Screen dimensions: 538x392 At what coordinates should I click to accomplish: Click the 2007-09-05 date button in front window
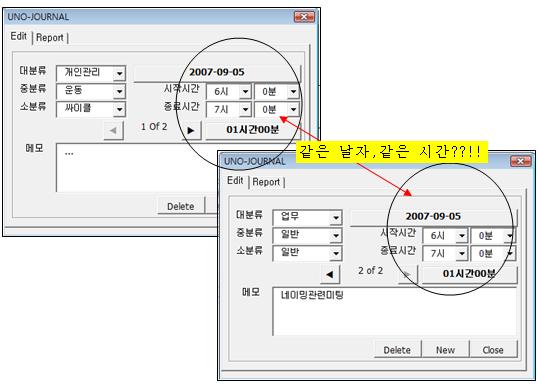click(x=433, y=217)
